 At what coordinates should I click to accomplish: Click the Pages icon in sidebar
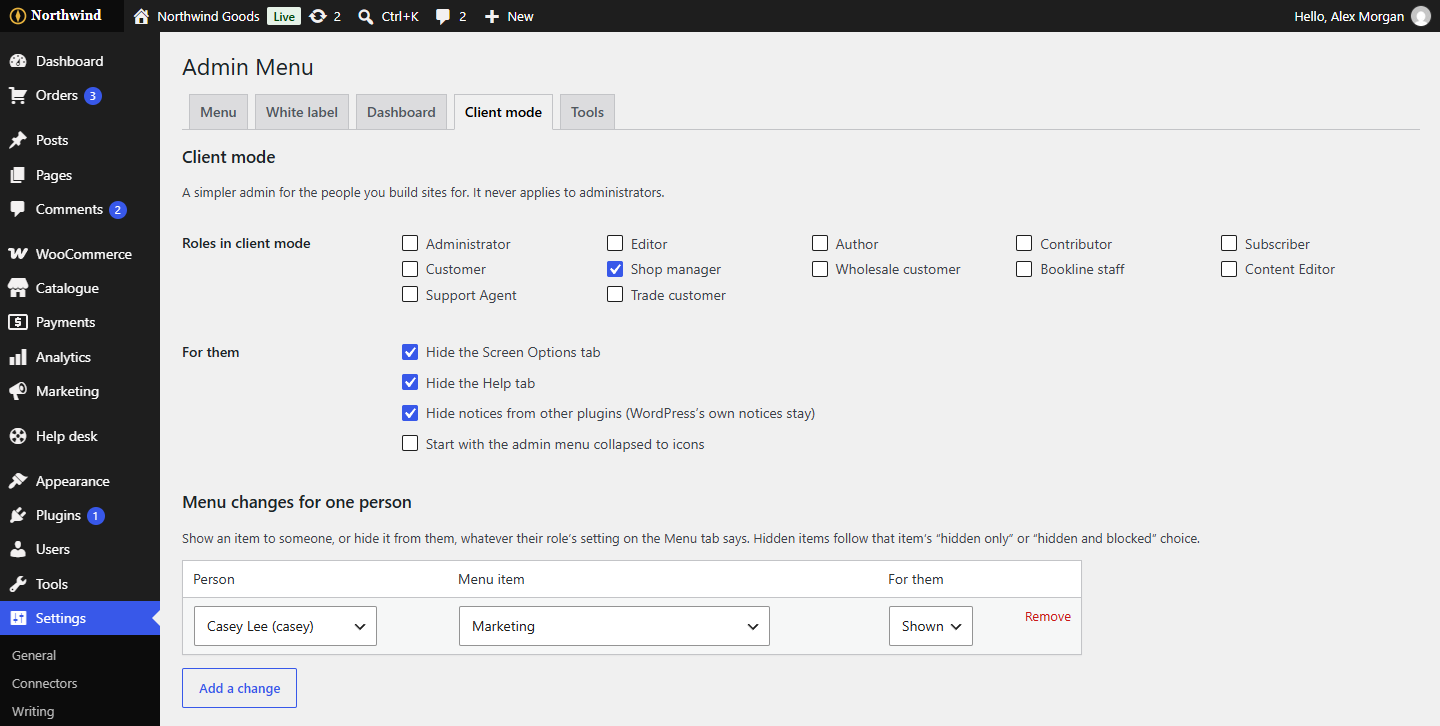click(x=17, y=175)
